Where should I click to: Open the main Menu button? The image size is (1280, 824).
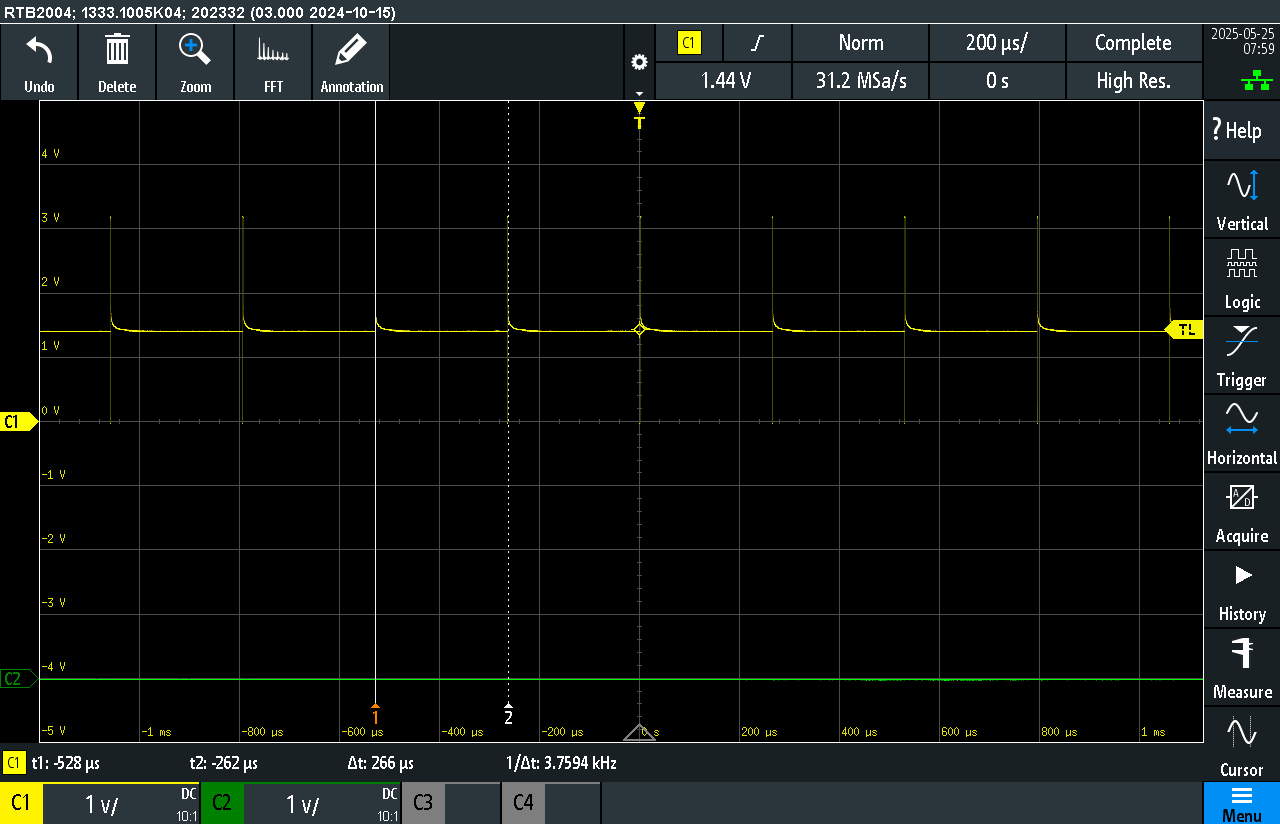[1241, 803]
